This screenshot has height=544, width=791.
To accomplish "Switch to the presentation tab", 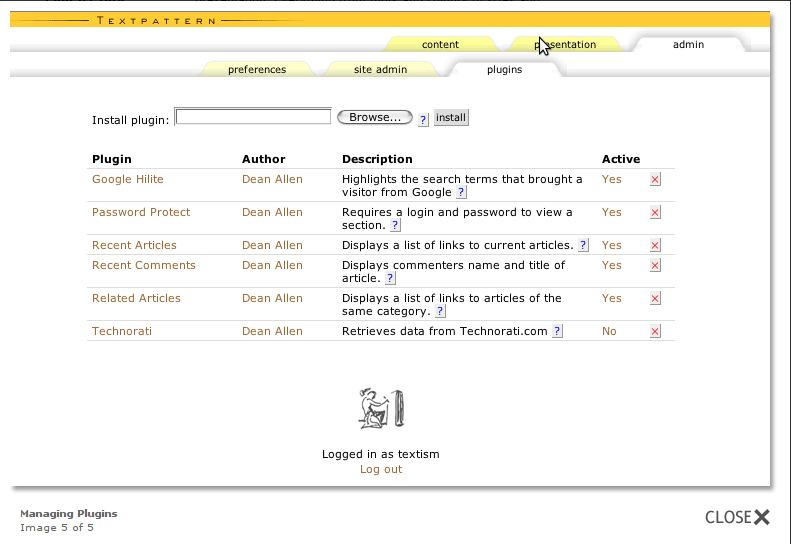I will pyautogui.click(x=565, y=44).
